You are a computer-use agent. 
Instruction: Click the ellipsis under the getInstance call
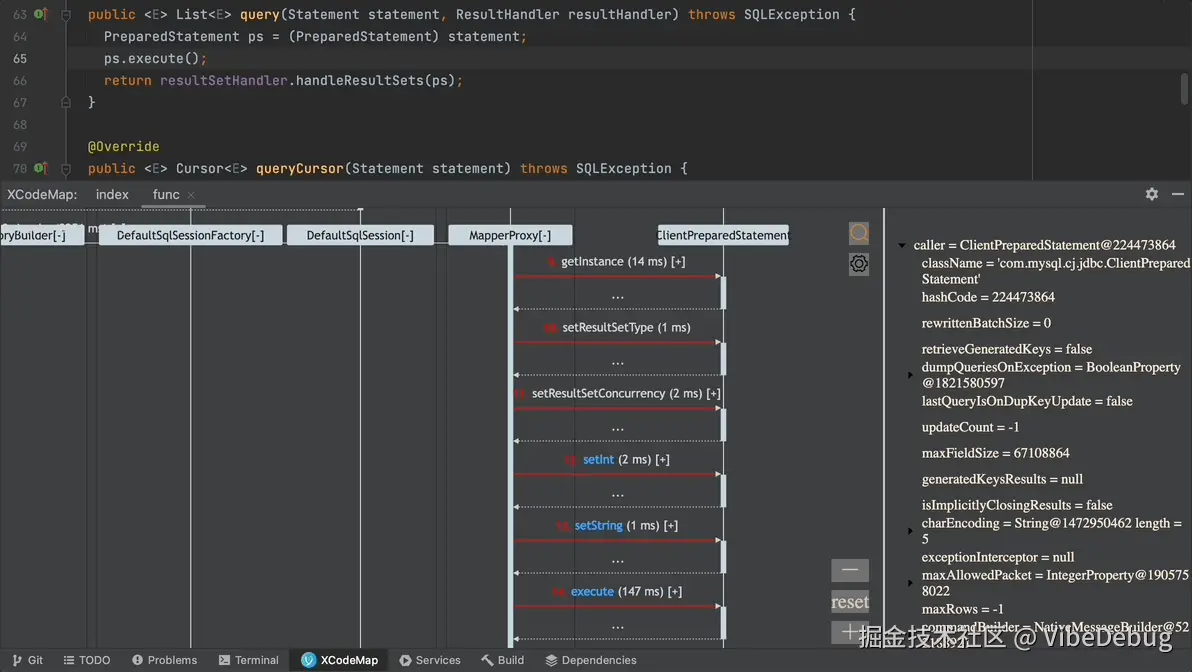coord(617,296)
